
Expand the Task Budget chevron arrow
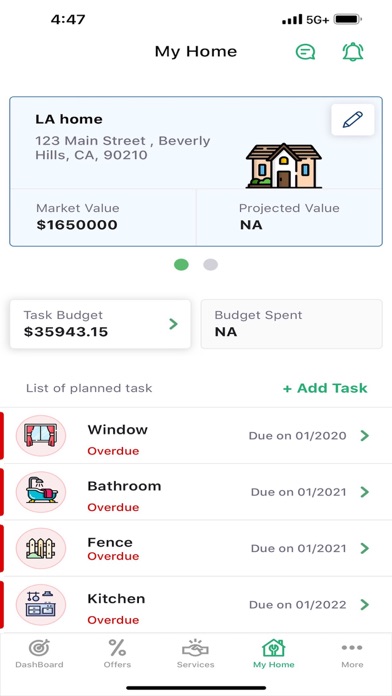tap(174, 324)
